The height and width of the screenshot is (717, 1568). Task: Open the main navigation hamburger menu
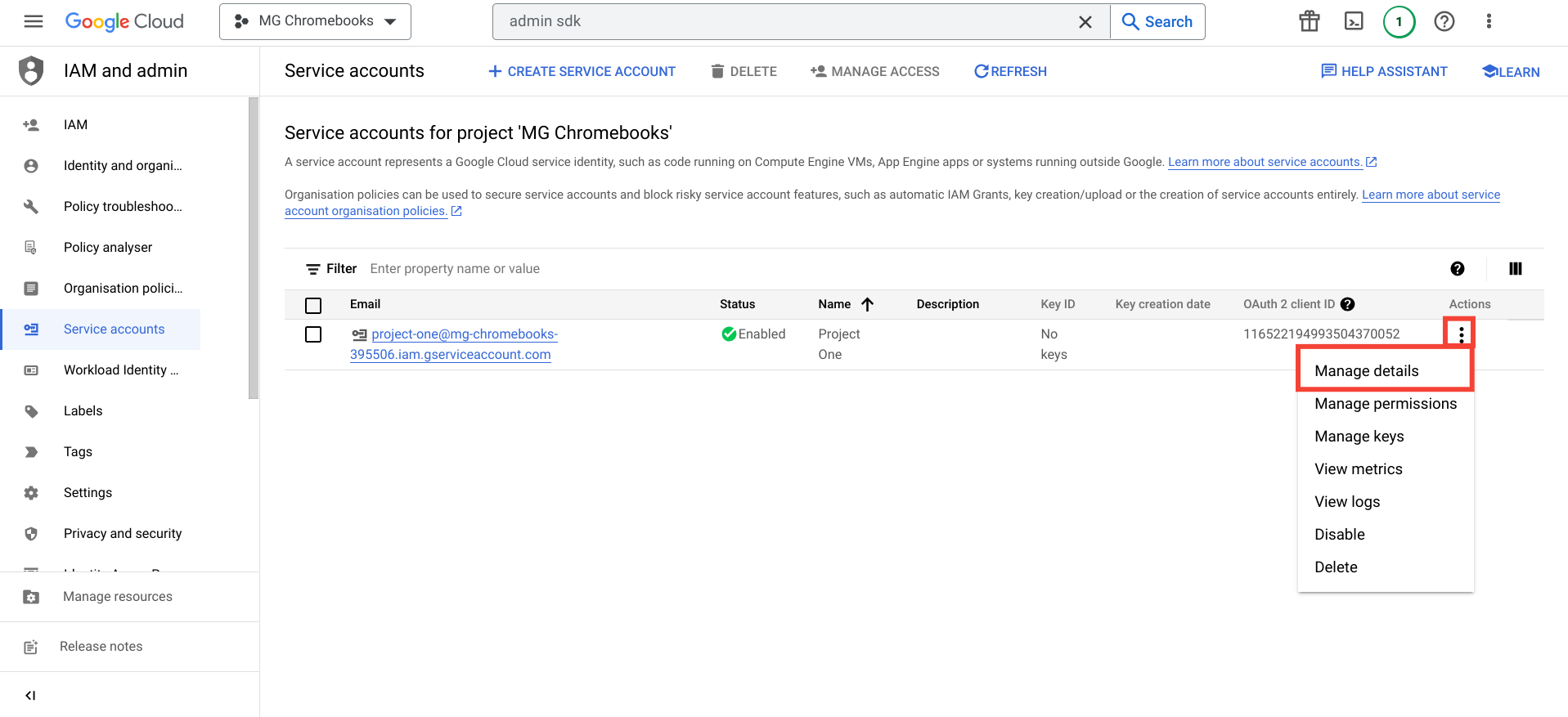(34, 21)
